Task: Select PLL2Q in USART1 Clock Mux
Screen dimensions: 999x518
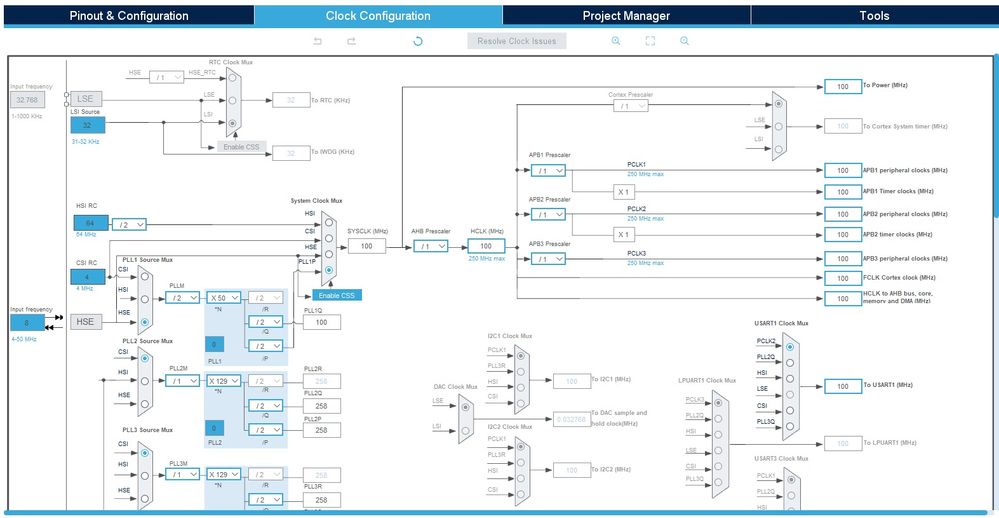Action: tap(790, 363)
